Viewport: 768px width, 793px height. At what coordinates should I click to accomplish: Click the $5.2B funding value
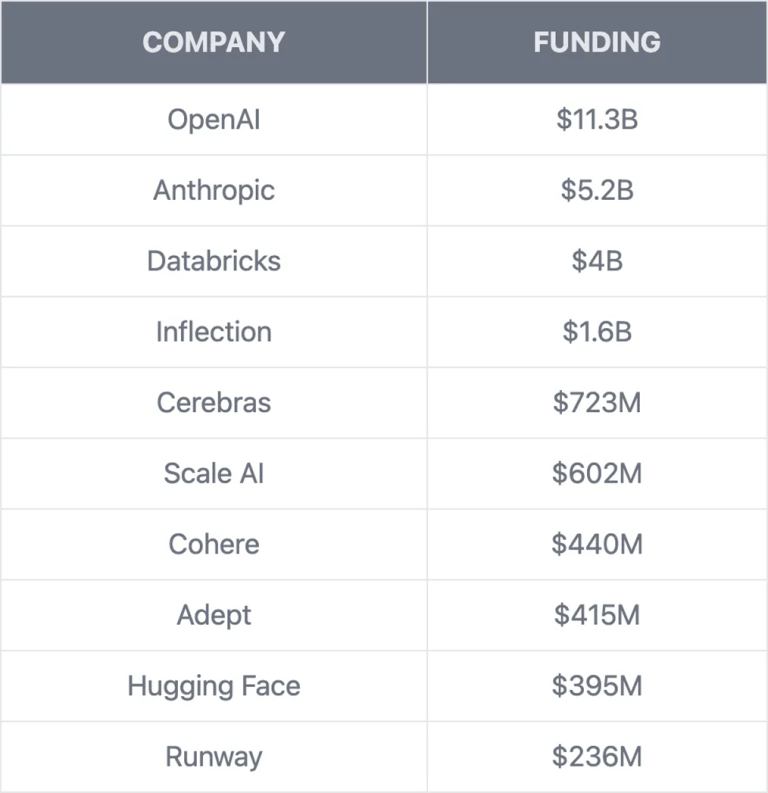click(x=597, y=191)
